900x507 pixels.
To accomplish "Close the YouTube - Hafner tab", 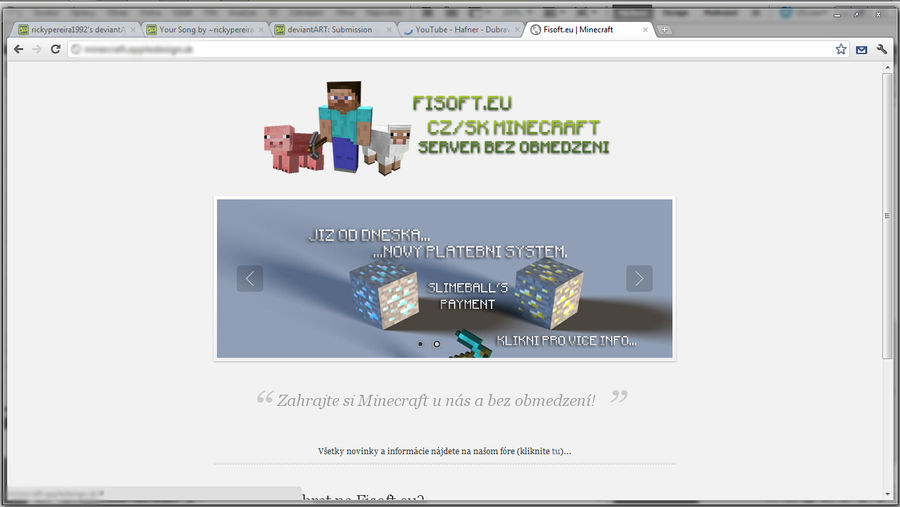I will coord(517,29).
